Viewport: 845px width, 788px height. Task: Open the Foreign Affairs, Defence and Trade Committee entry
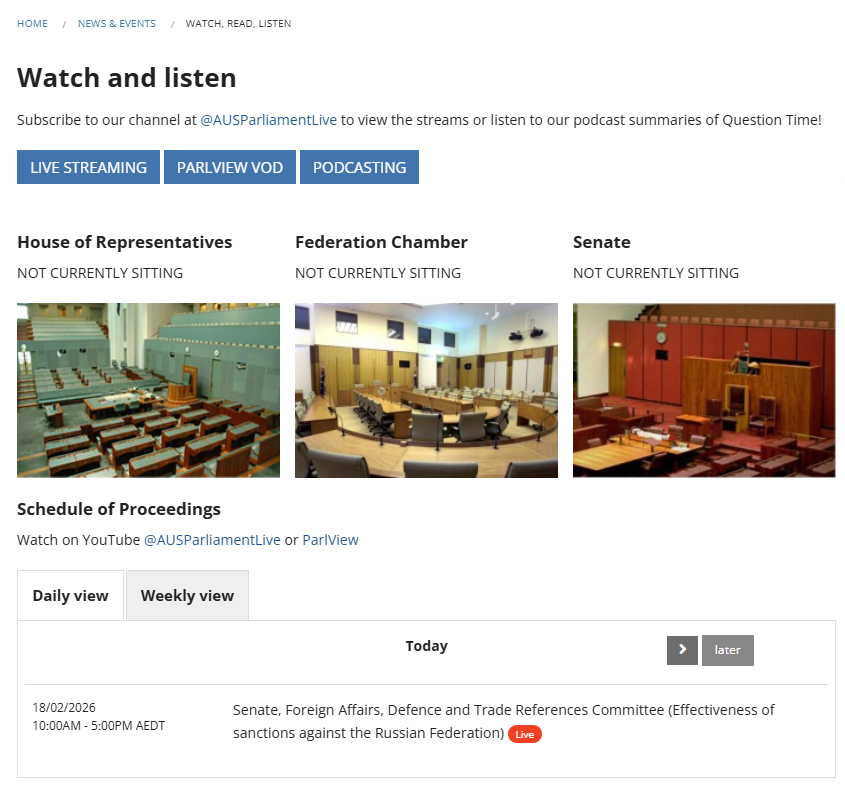[x=503, y=711]
